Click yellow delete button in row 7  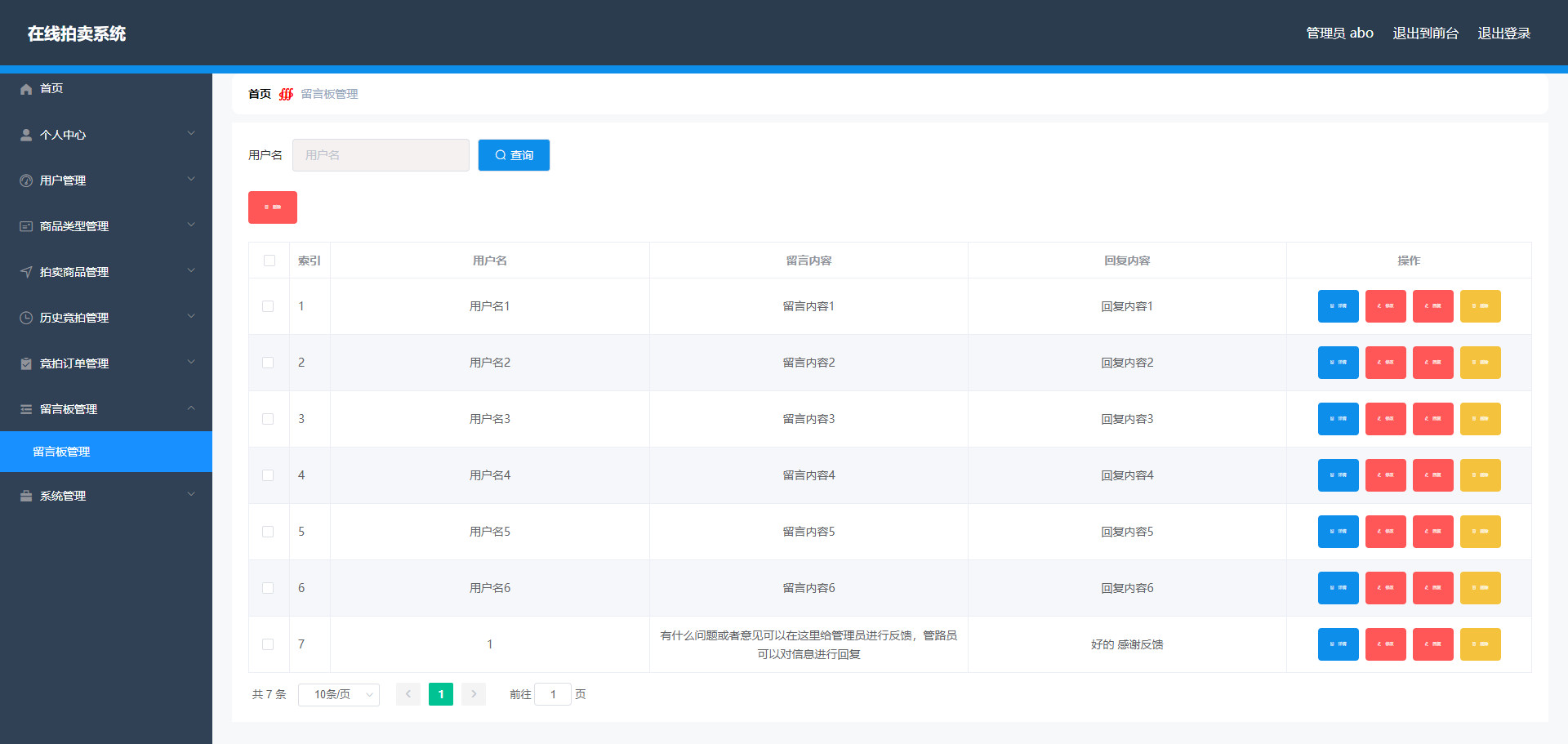[x=1480, y=644]
